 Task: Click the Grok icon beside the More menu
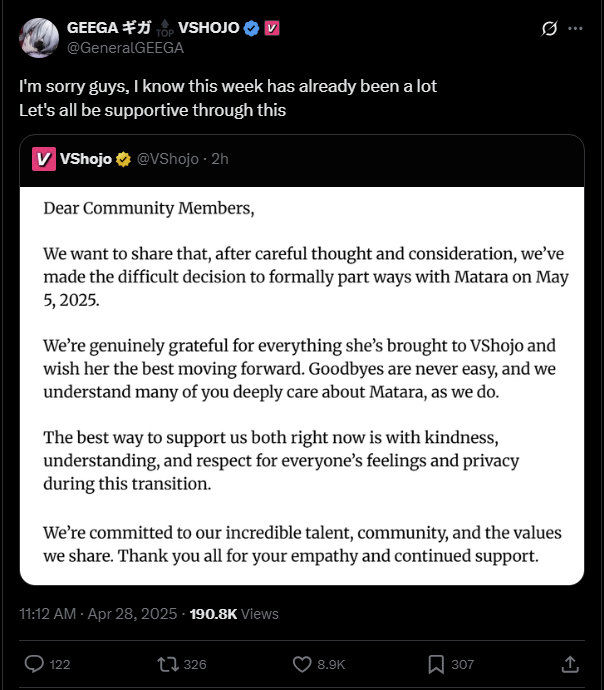[549, 29]
